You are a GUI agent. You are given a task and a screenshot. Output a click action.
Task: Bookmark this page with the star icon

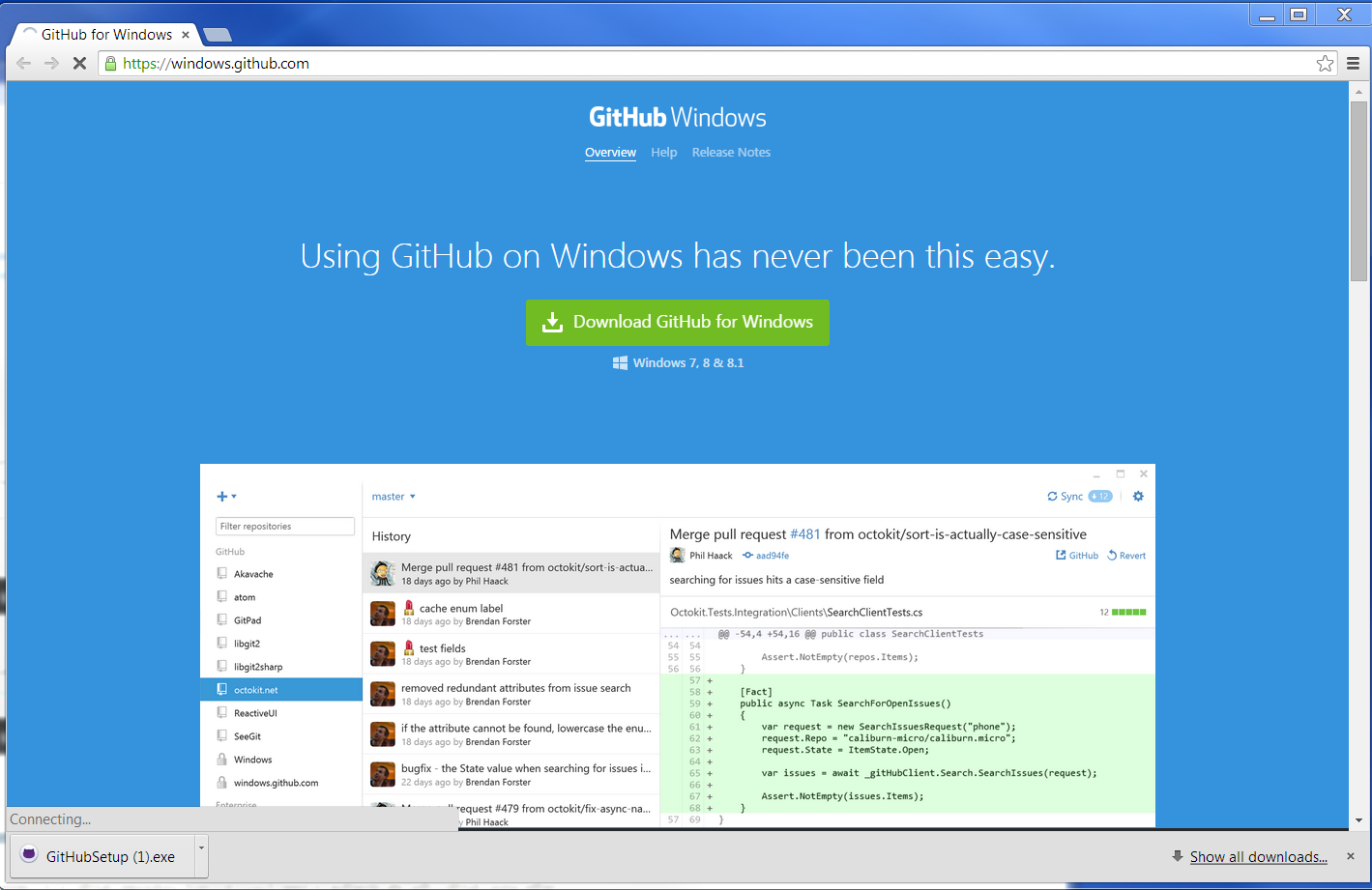coord(1325,63)
